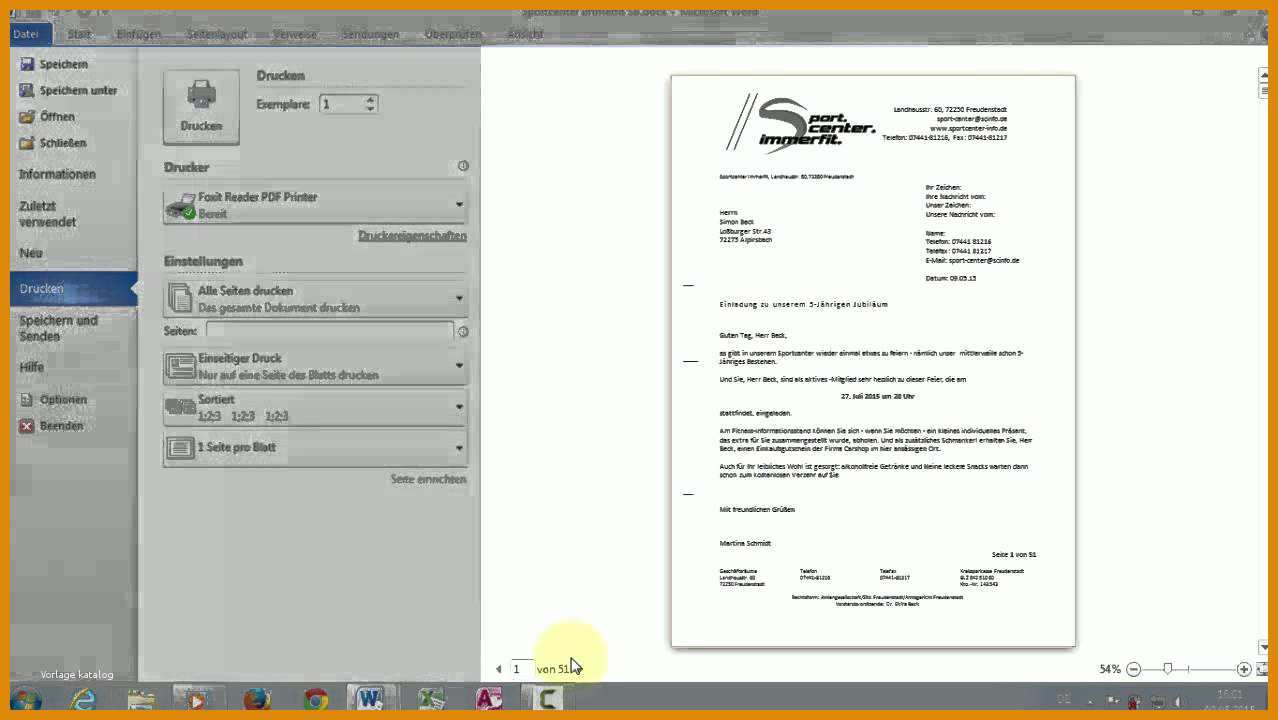Click the preview scrollbar down arrow
Viewport: 1278px width, 720px height.
coord(1263,647)
